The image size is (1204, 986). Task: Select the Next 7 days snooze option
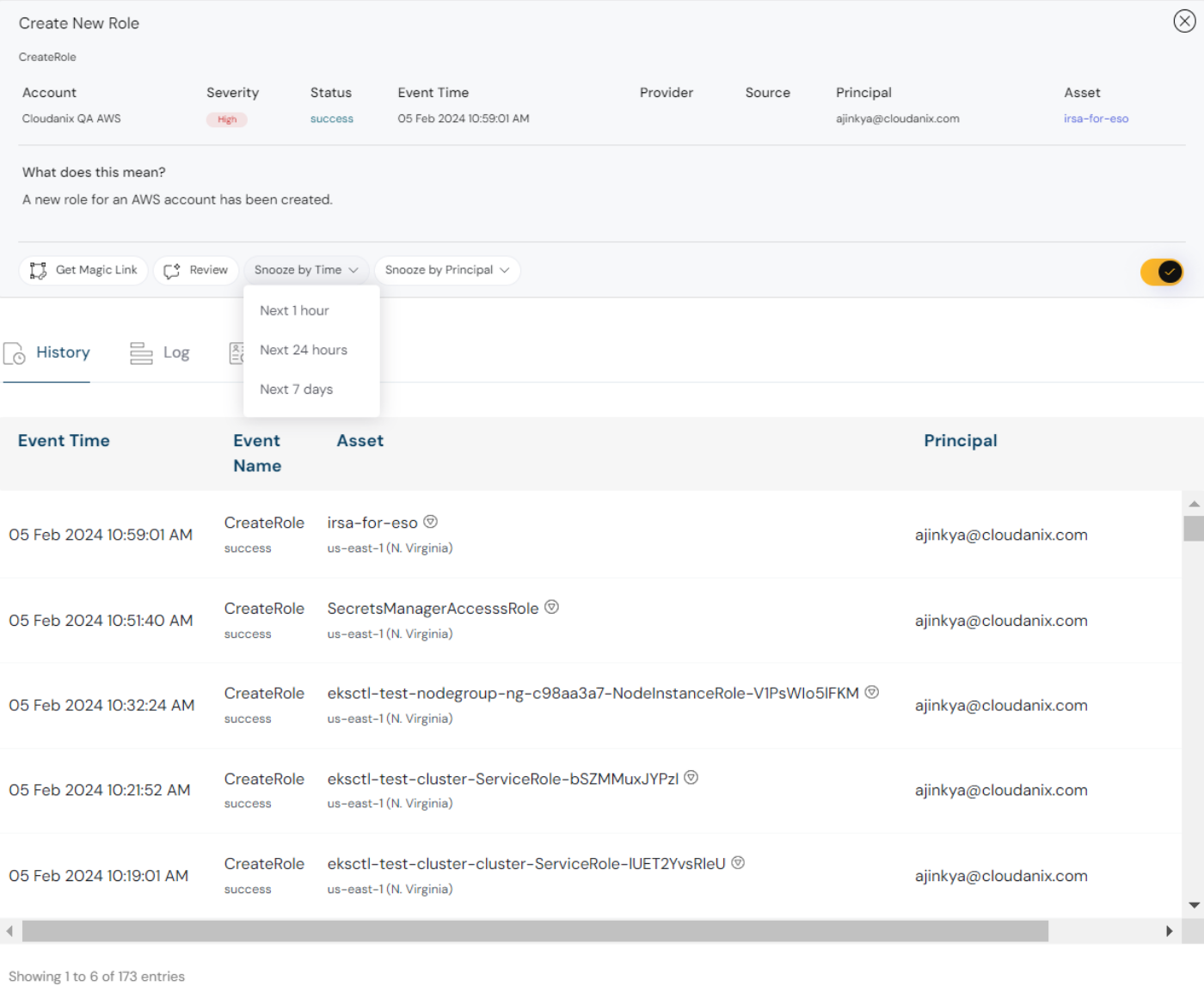click(297, 389)
